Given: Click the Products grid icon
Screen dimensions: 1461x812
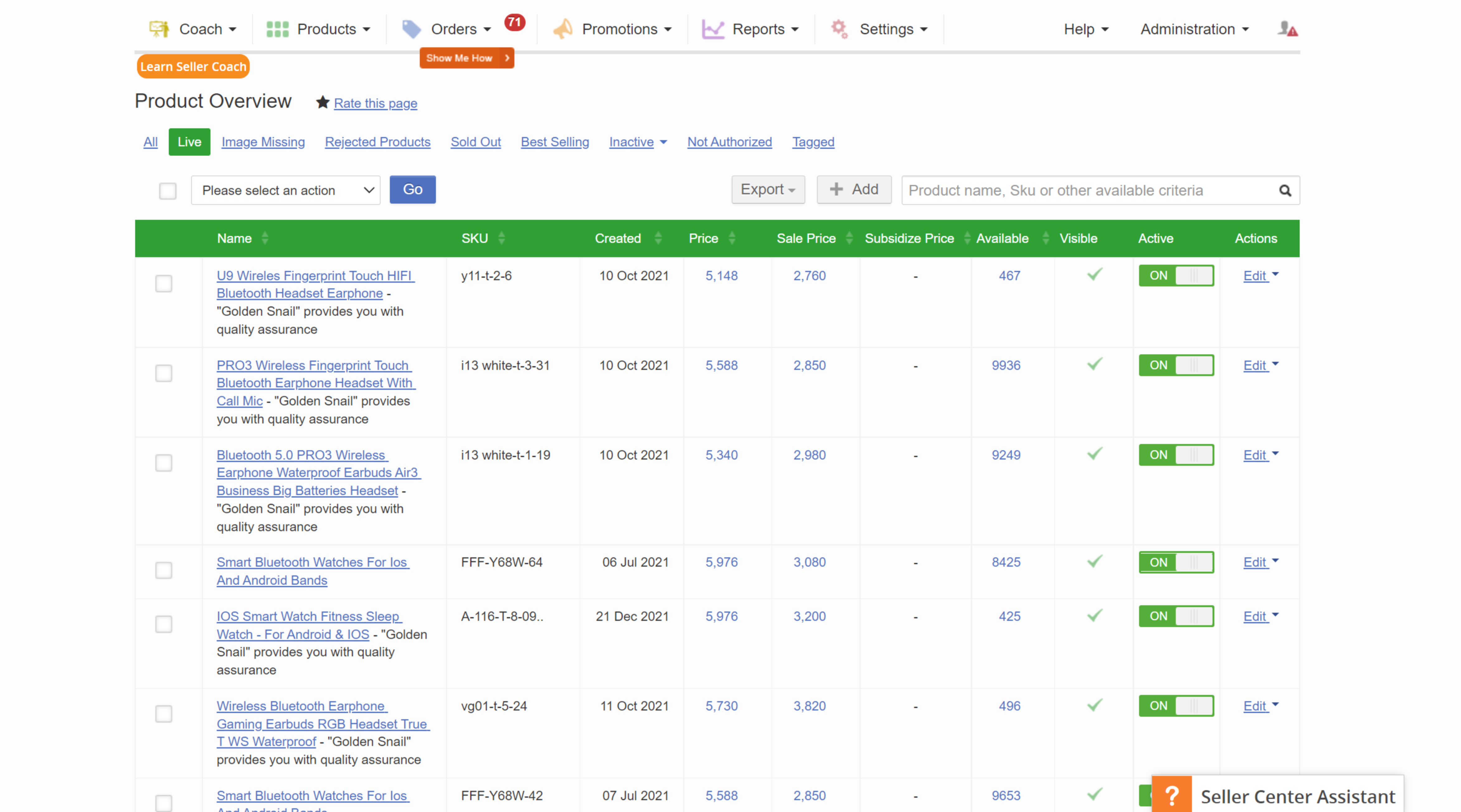Looking at the screenshot, I should [x=277, y=29].
